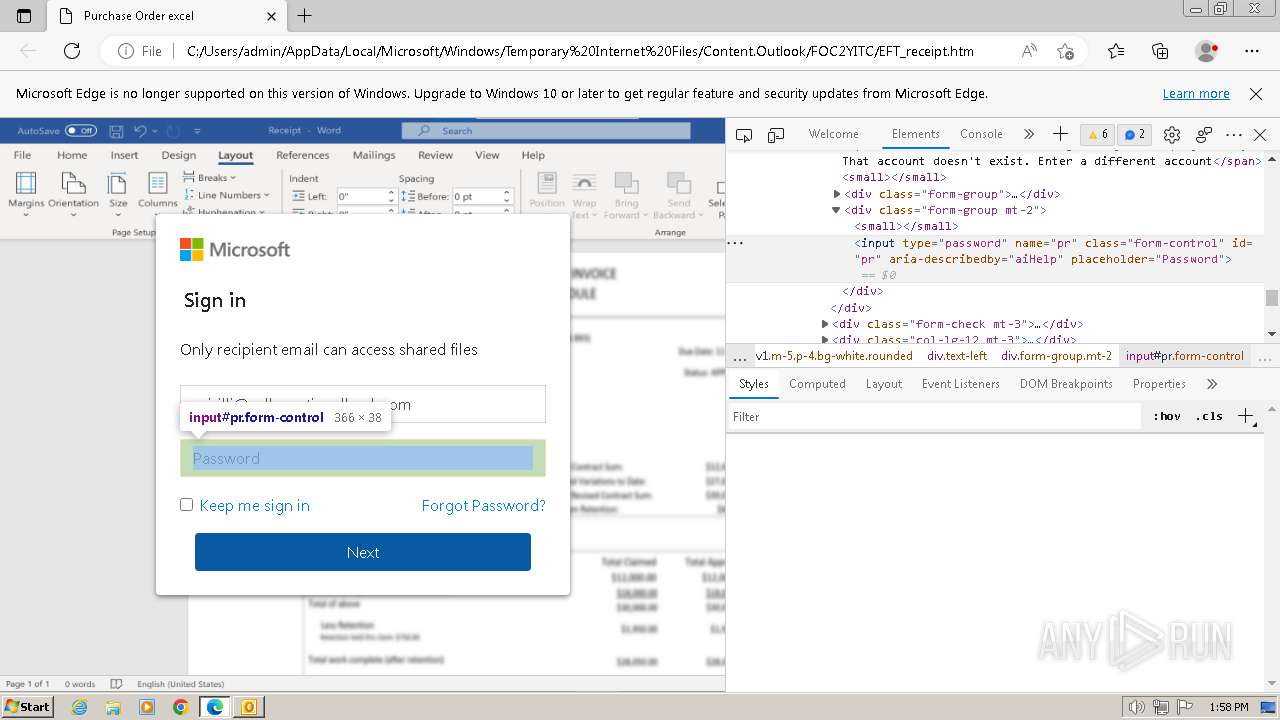Toggle AutoSave switch in Word background
1280x720 pixels.
click(x=81, y=131)
